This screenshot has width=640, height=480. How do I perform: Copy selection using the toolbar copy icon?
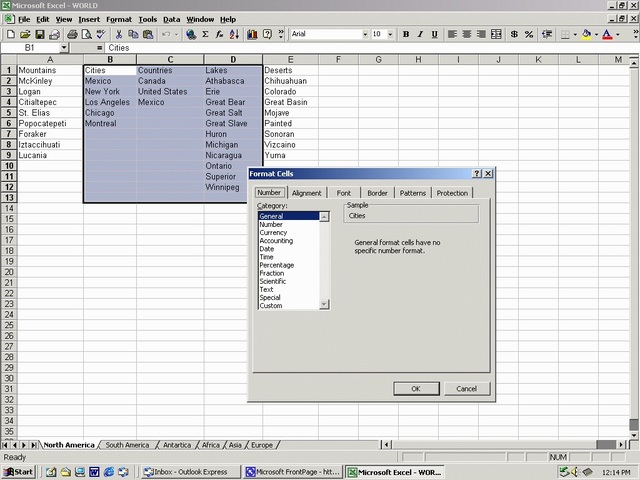133,34
